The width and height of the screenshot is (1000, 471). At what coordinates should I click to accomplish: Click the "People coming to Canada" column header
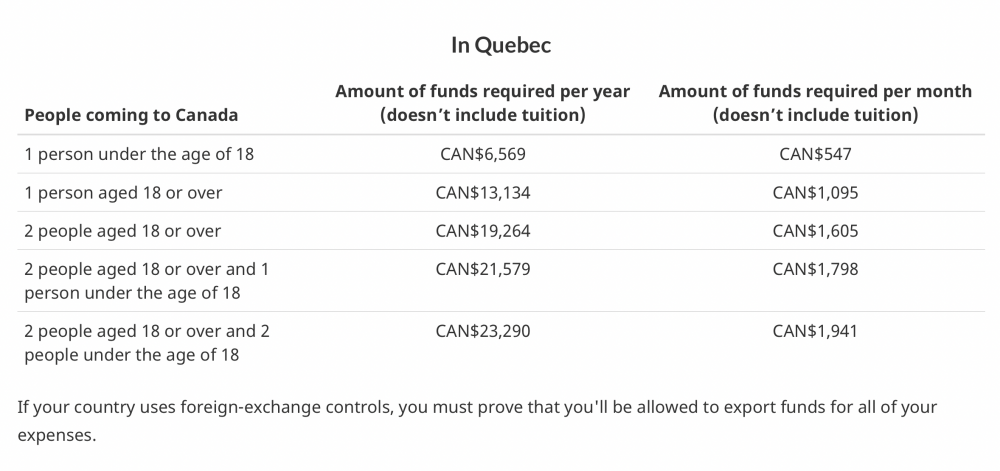coord(131,115)
